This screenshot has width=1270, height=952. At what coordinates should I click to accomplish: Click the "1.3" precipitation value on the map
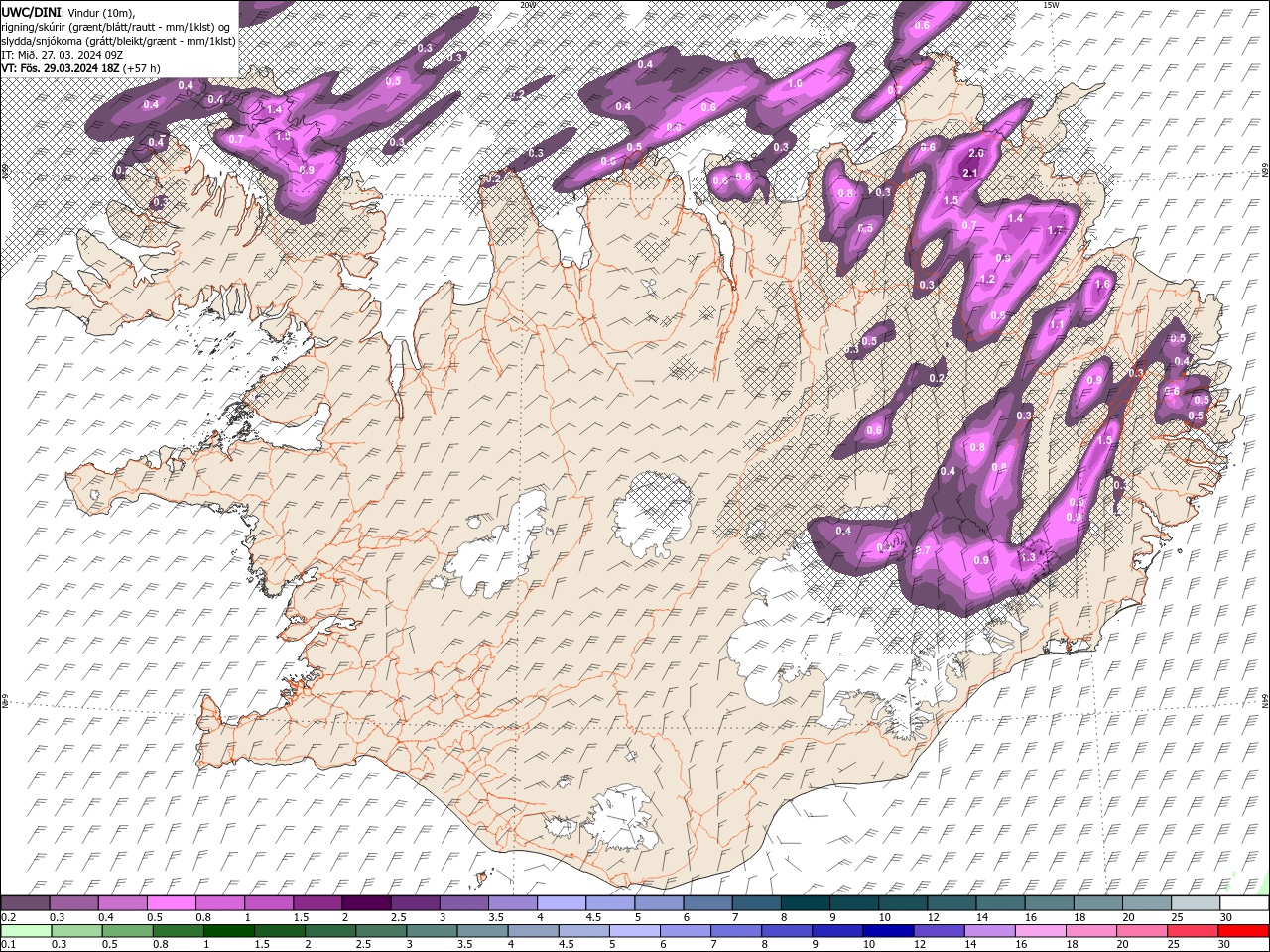click(x=1028, y=558)
